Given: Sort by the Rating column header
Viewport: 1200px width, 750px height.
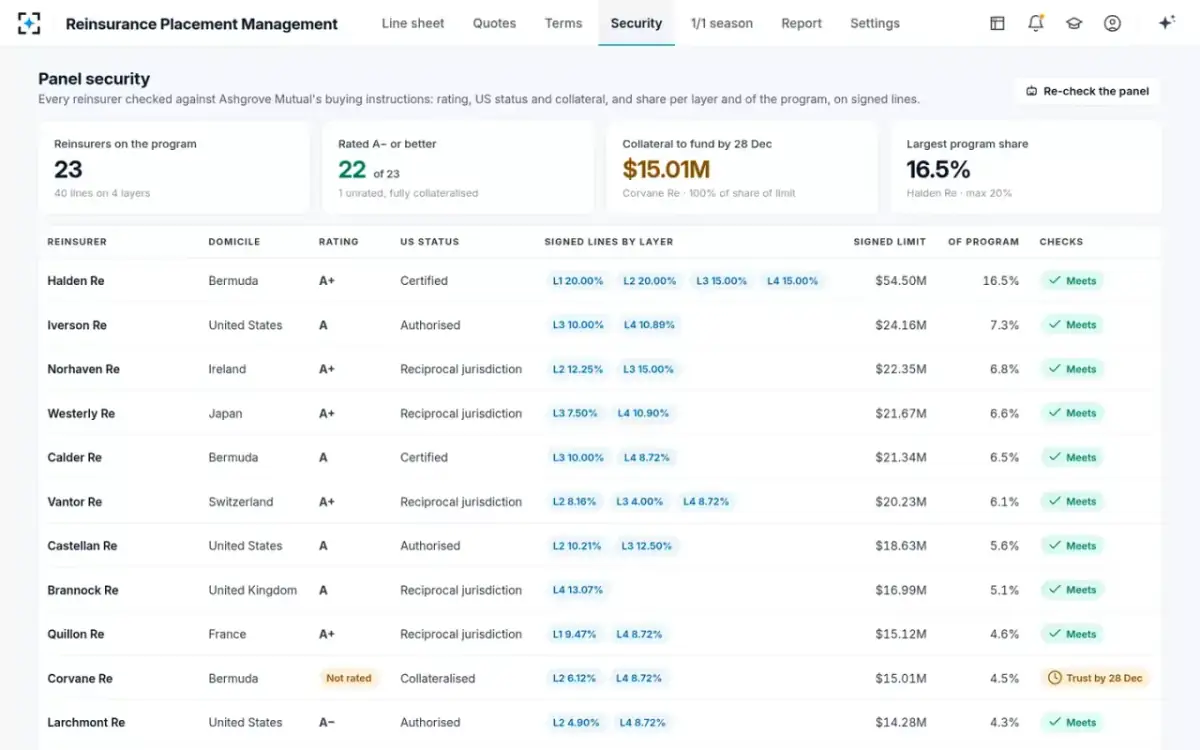Looking at the screenshot, I should coord(338,242).
